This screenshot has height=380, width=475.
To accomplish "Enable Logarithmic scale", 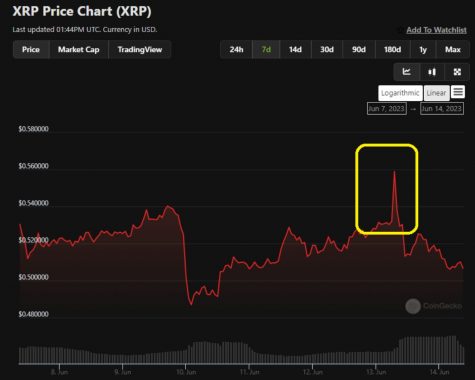I will point(400,93).
